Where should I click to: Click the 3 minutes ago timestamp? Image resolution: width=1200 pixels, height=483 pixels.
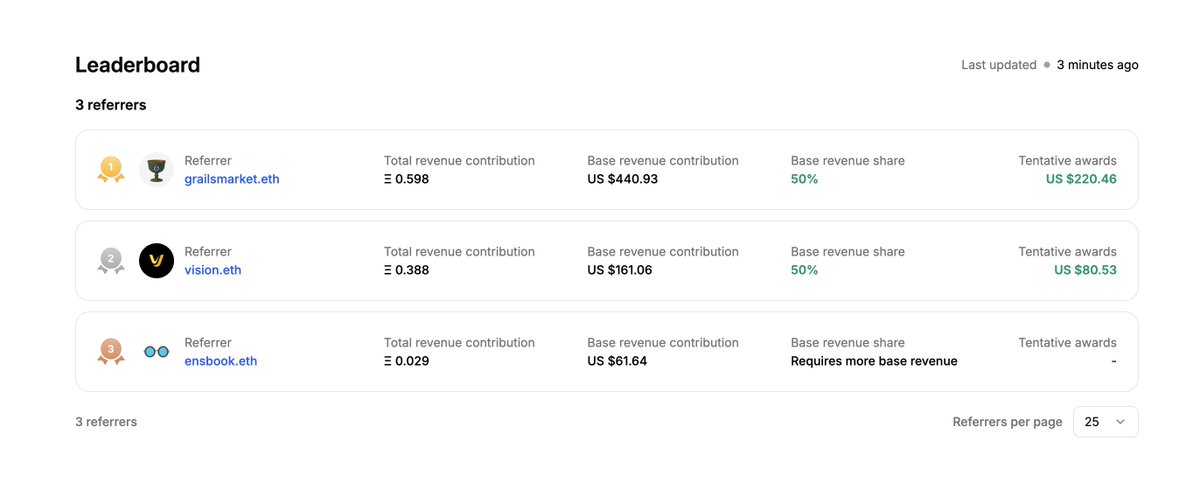click(1097, 65)
